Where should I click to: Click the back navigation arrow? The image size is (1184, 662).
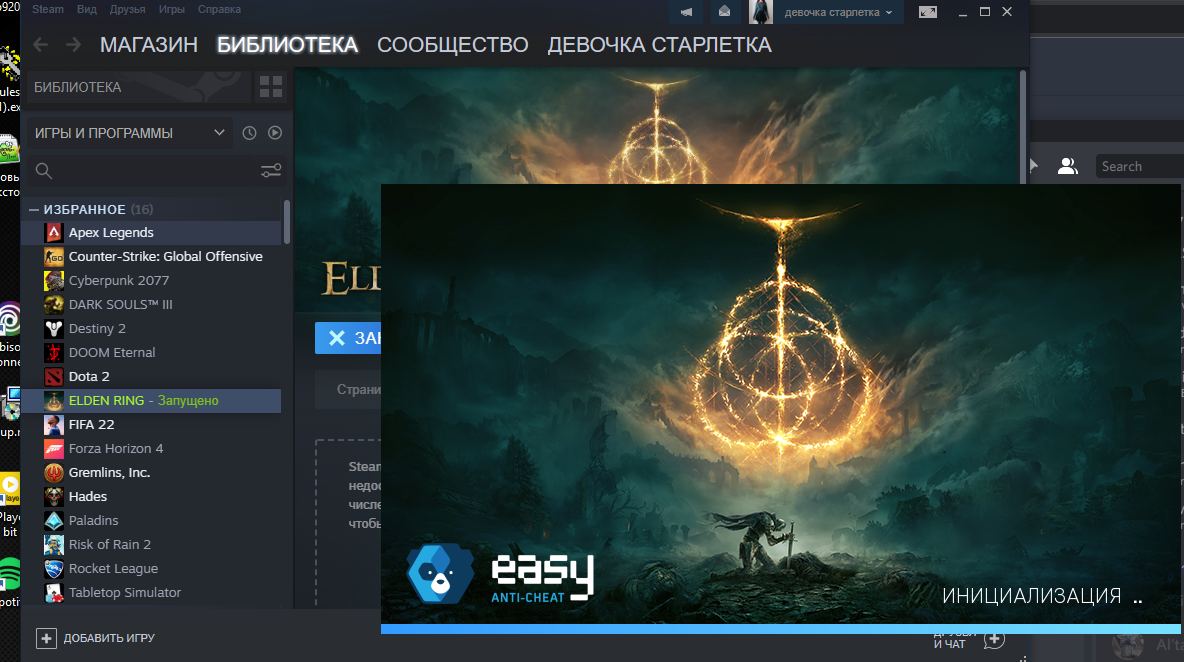(x=40, y=44)
